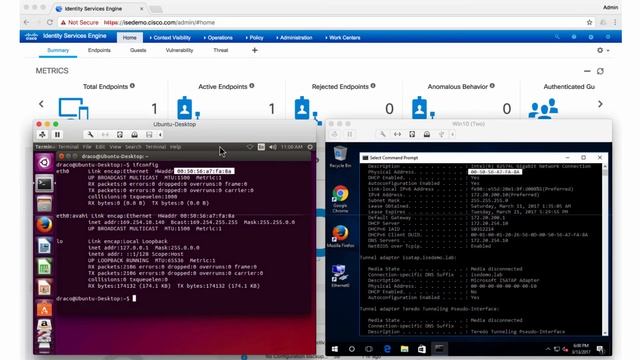Open the wrench settings icon in Ubuntu-Desktop toolbar
The image size is (640, 360).
pyautogui.click(x=90, y=134)
